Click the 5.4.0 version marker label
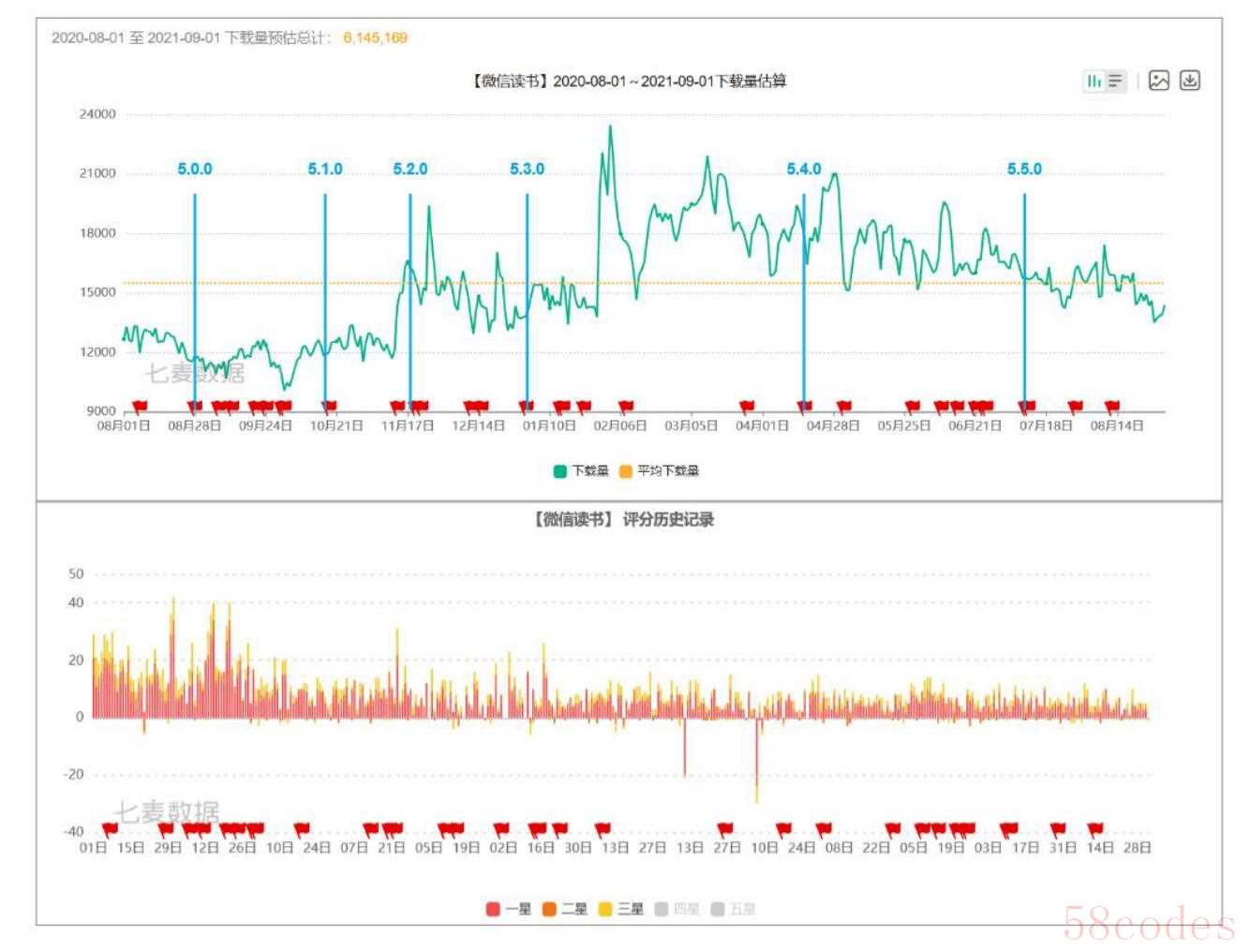Screen dimensions: 1250x952 (x=803, y=170)
